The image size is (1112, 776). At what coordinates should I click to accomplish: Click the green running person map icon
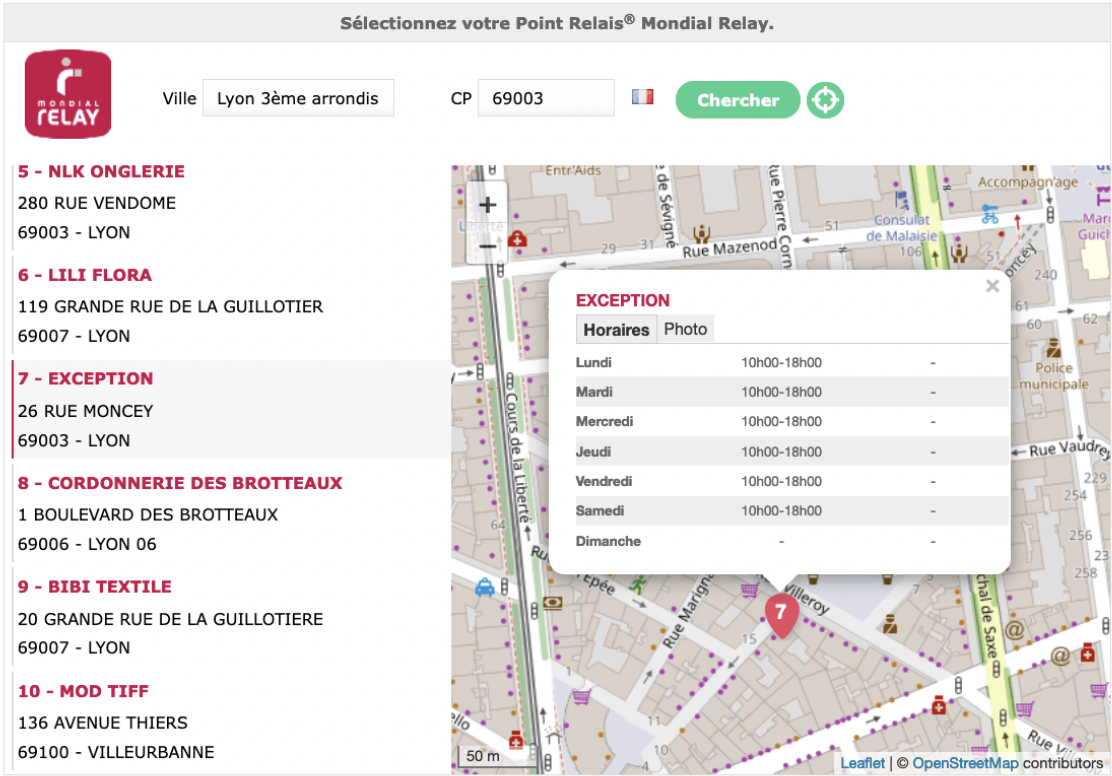tap(638, 584)
